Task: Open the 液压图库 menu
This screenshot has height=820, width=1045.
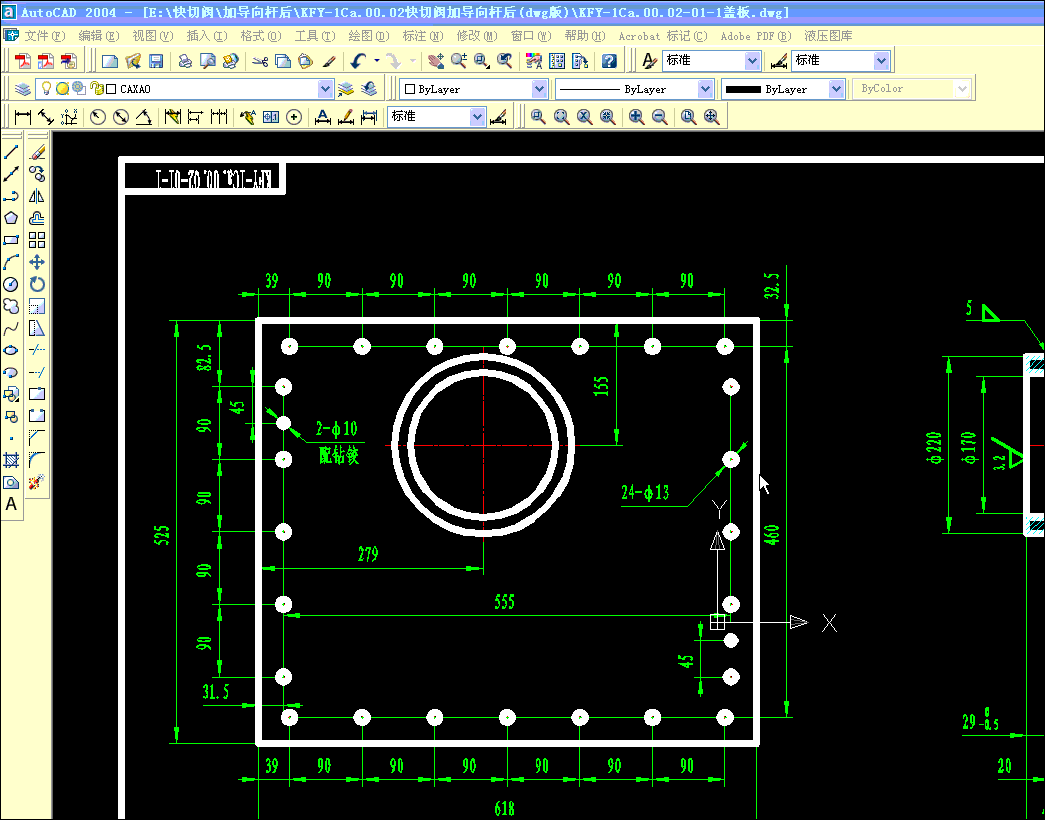Action: [828, 36]
